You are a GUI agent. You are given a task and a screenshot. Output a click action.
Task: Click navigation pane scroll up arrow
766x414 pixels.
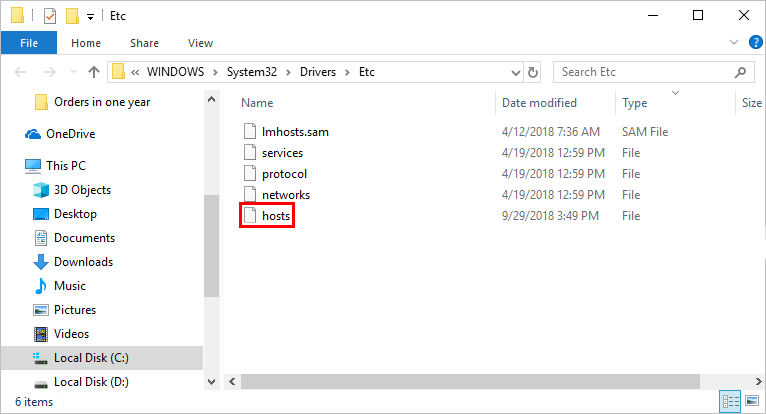(x=212, y=99)
